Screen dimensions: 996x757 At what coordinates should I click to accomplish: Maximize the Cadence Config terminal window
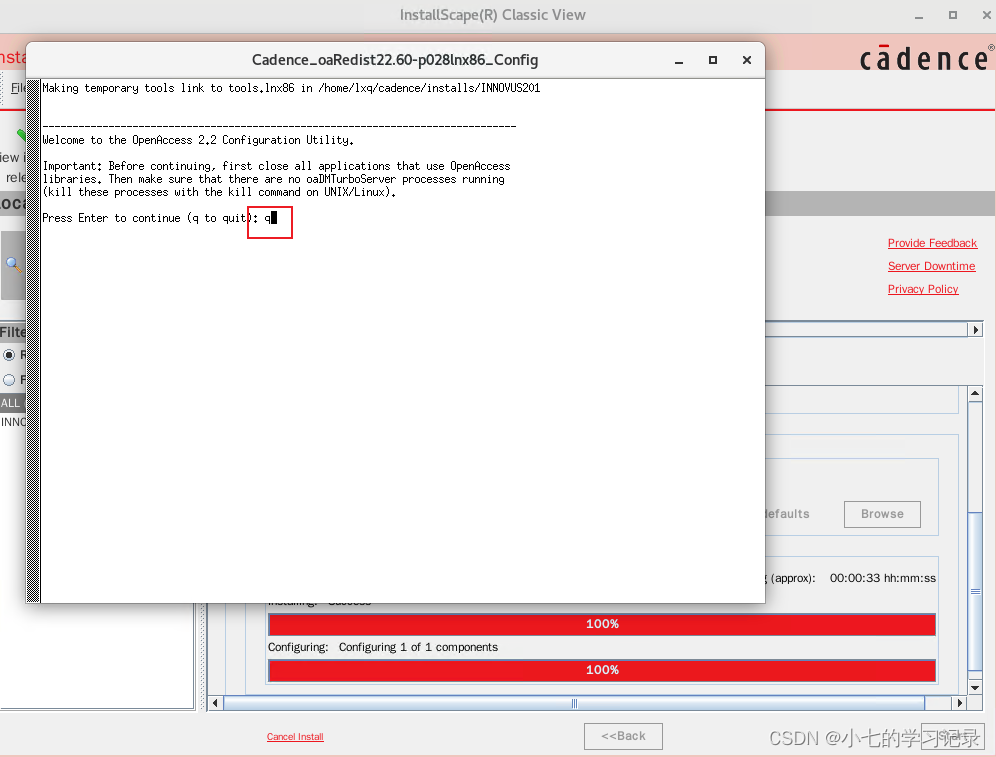[x=713, y=60]
